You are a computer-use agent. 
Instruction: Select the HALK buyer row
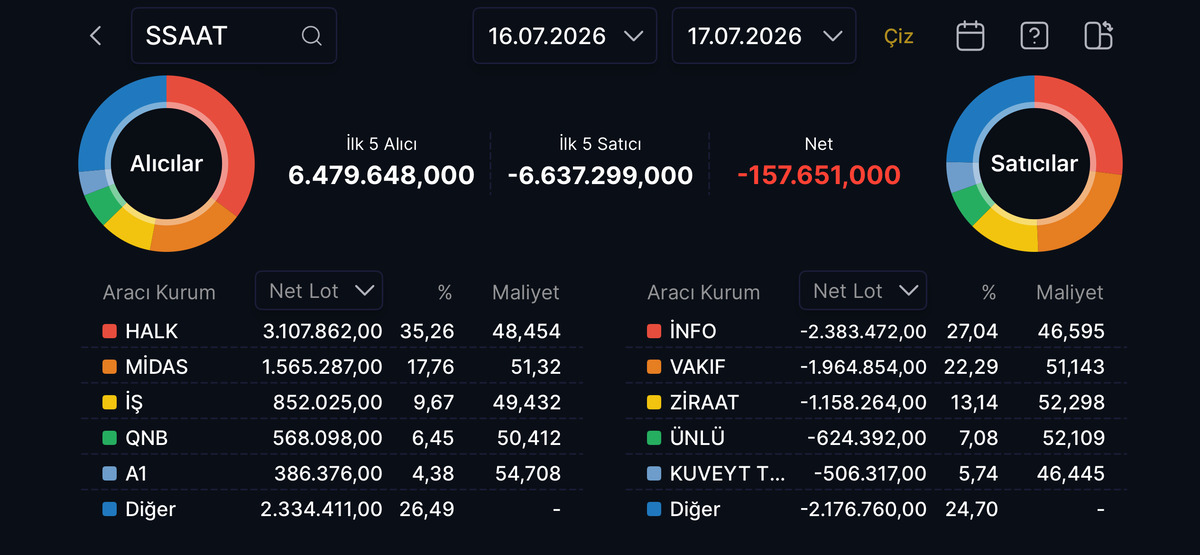332,331
